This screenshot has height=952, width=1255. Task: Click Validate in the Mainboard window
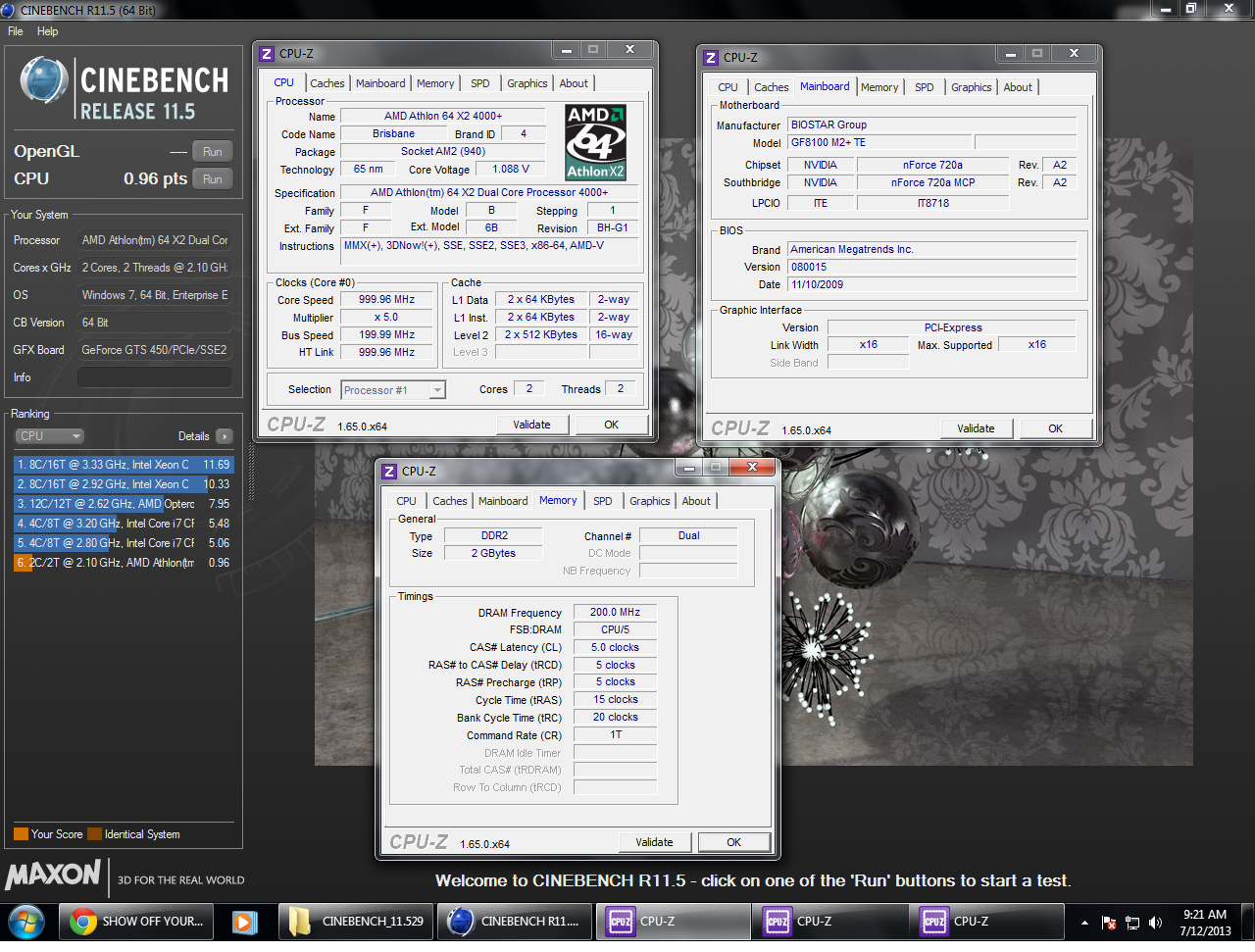coord(976,428)
